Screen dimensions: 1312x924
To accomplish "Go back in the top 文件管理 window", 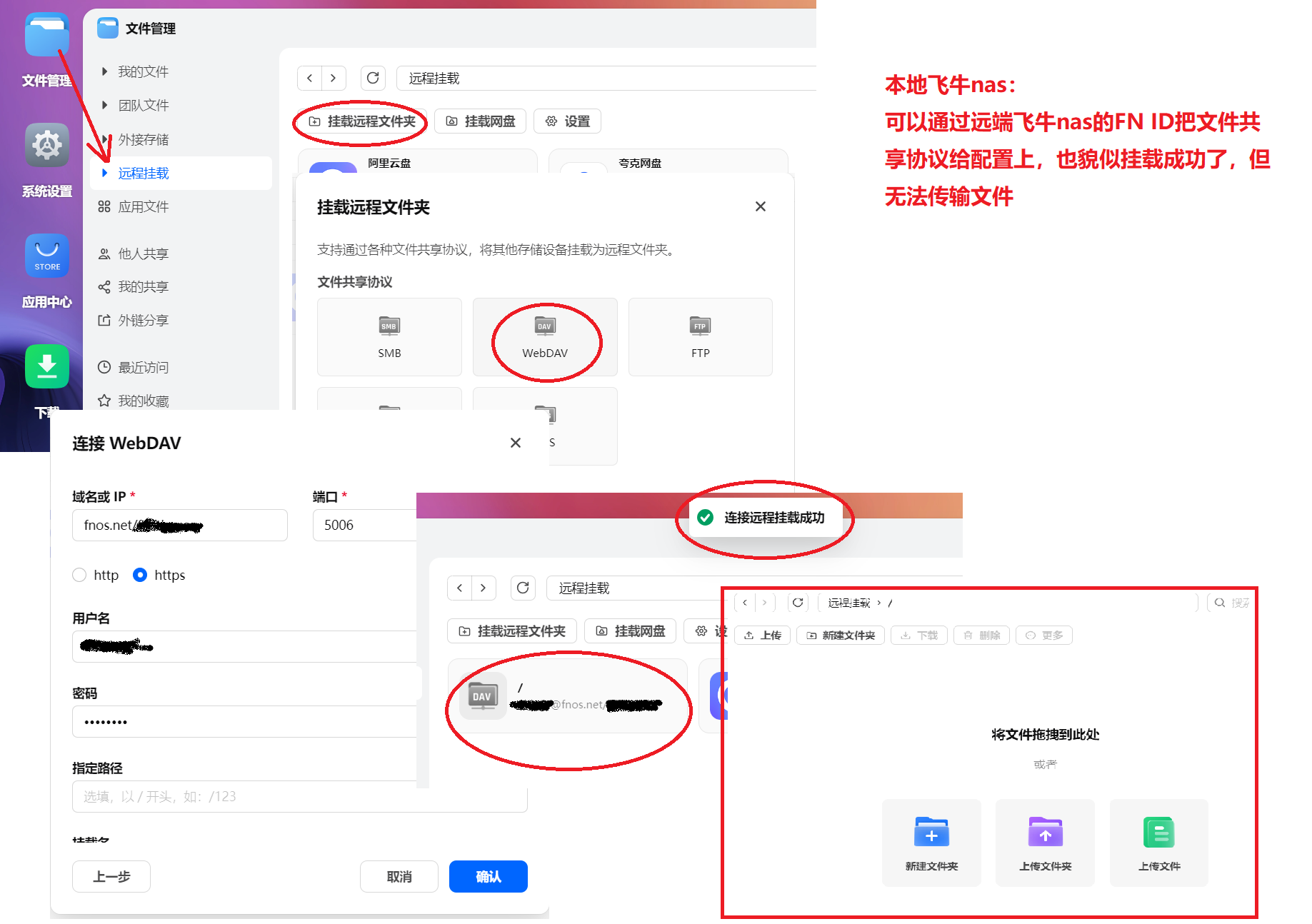I will (310, 79).
